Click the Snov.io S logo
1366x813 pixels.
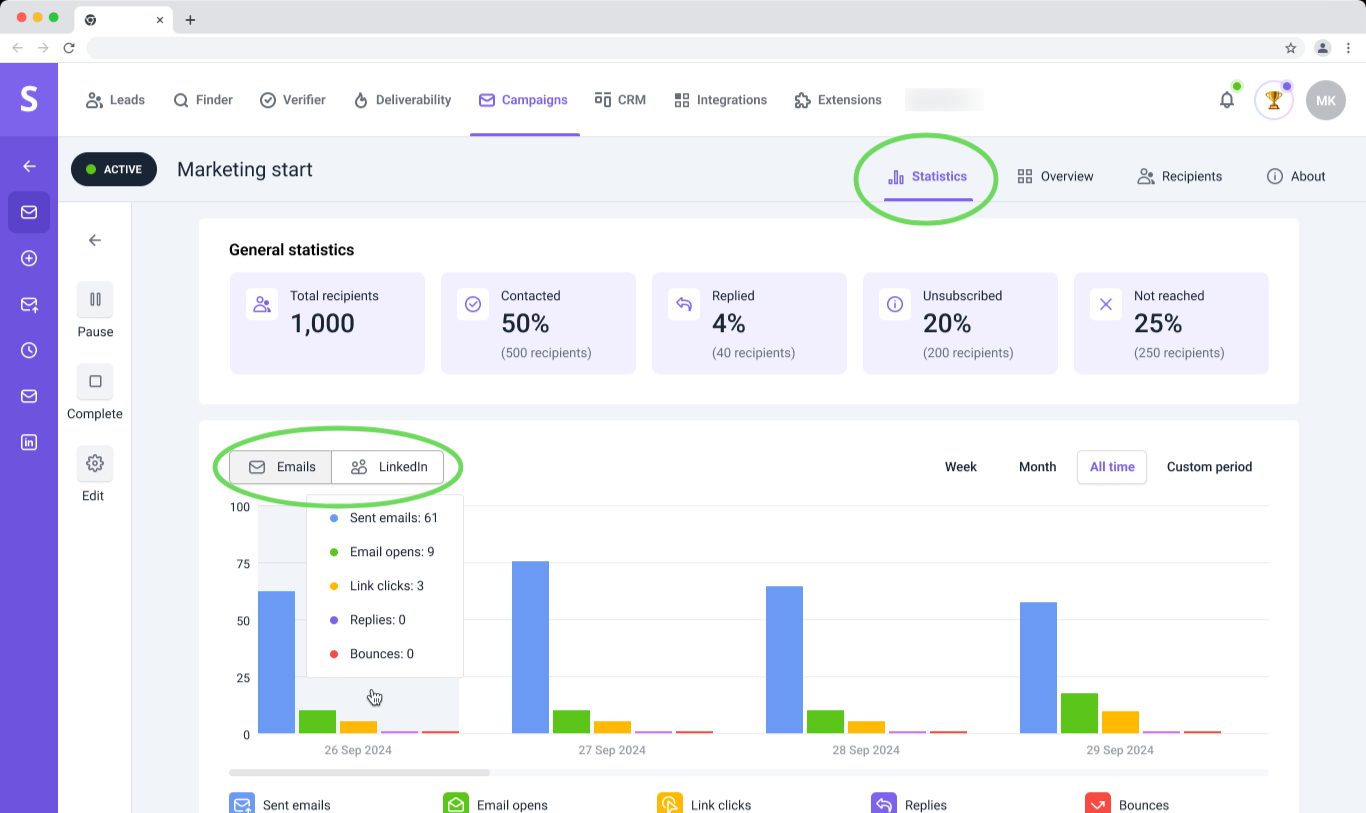[x=29, y=99]
